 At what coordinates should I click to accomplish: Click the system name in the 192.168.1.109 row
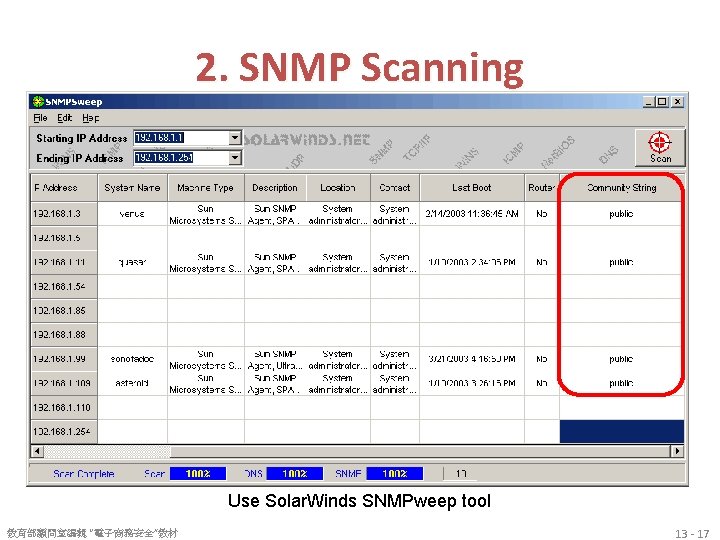pyautogui.click(x=132, y=383)
